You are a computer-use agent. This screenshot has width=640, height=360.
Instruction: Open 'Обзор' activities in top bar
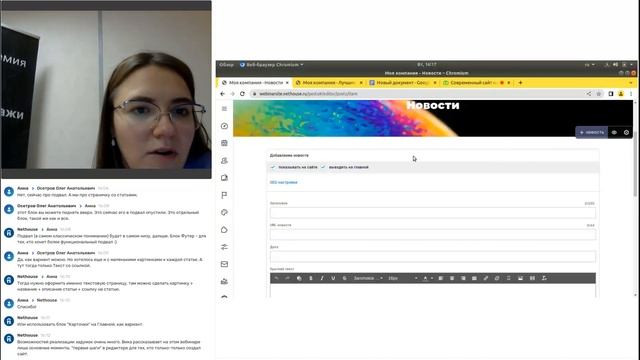(x=227, y=64)
